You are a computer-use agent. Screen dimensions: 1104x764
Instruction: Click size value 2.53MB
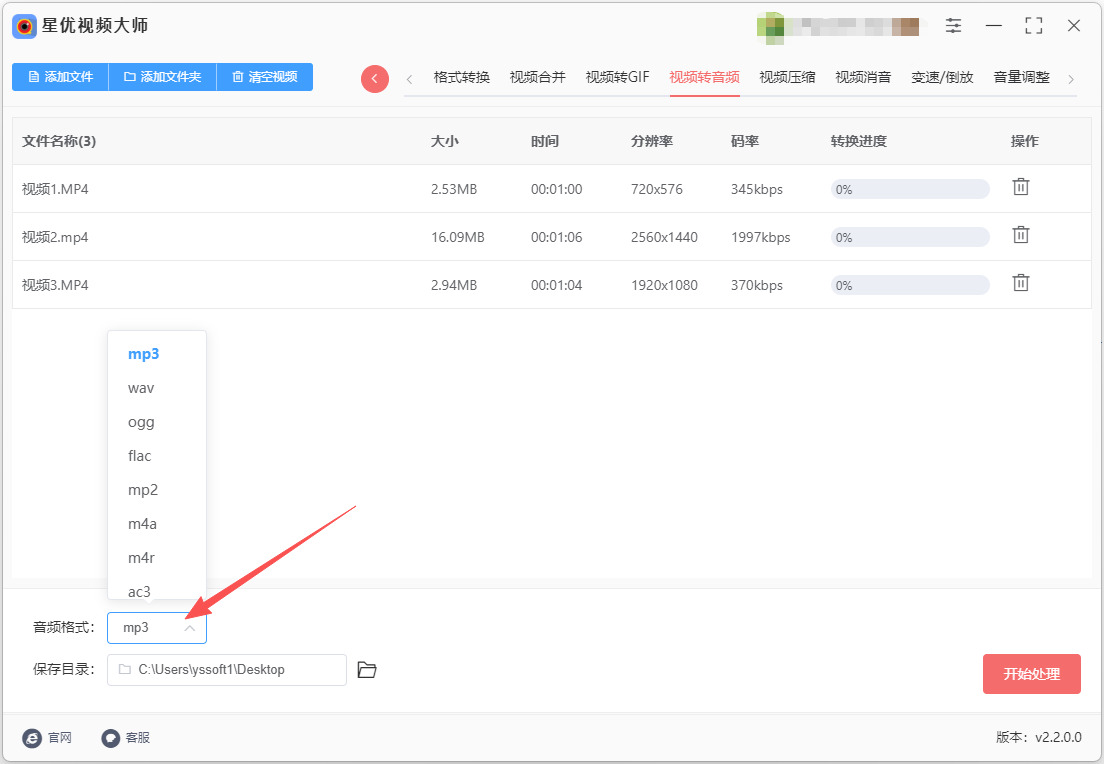[454, 189]
